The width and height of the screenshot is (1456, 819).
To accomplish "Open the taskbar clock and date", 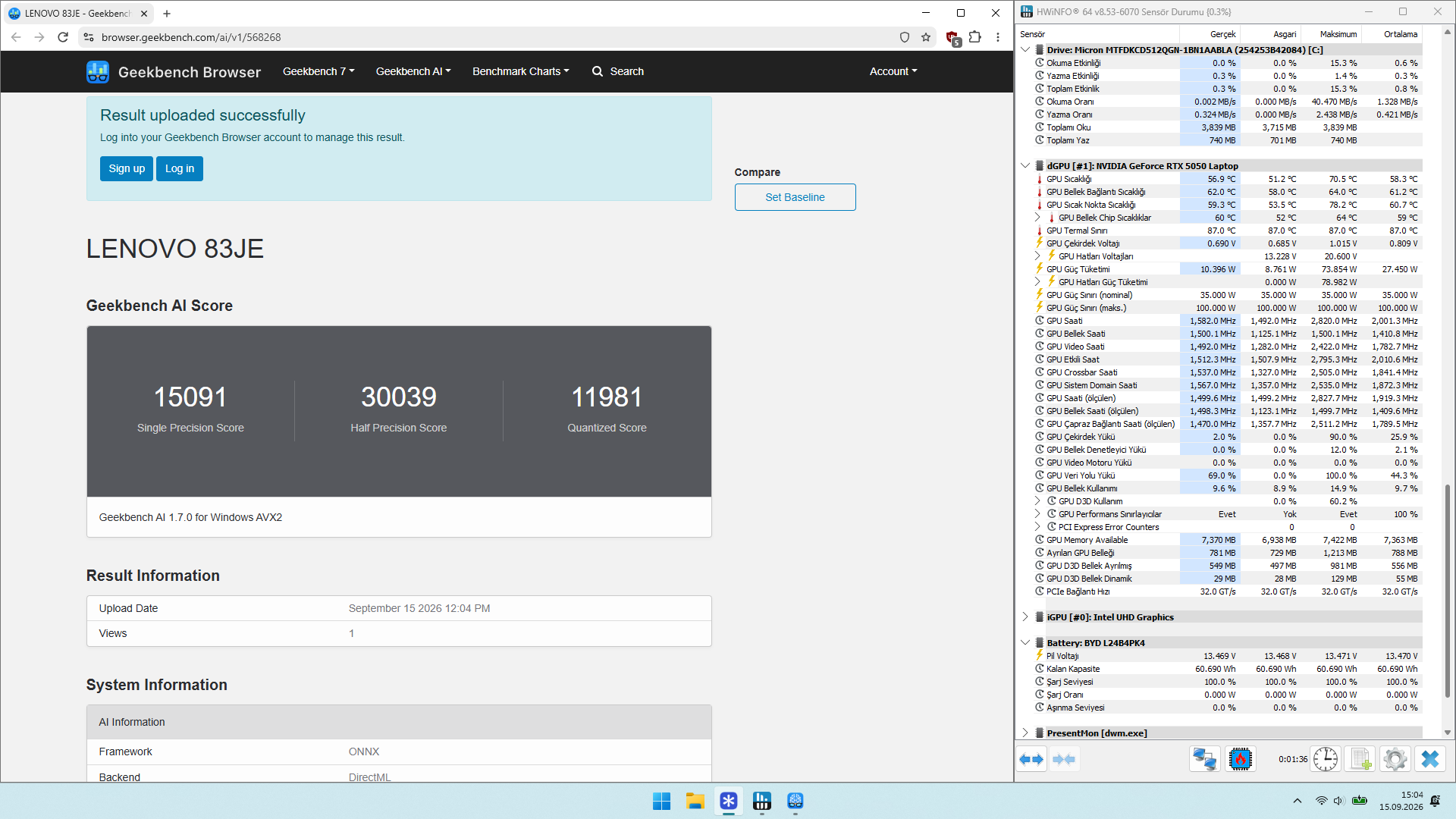I will 1401,801.
